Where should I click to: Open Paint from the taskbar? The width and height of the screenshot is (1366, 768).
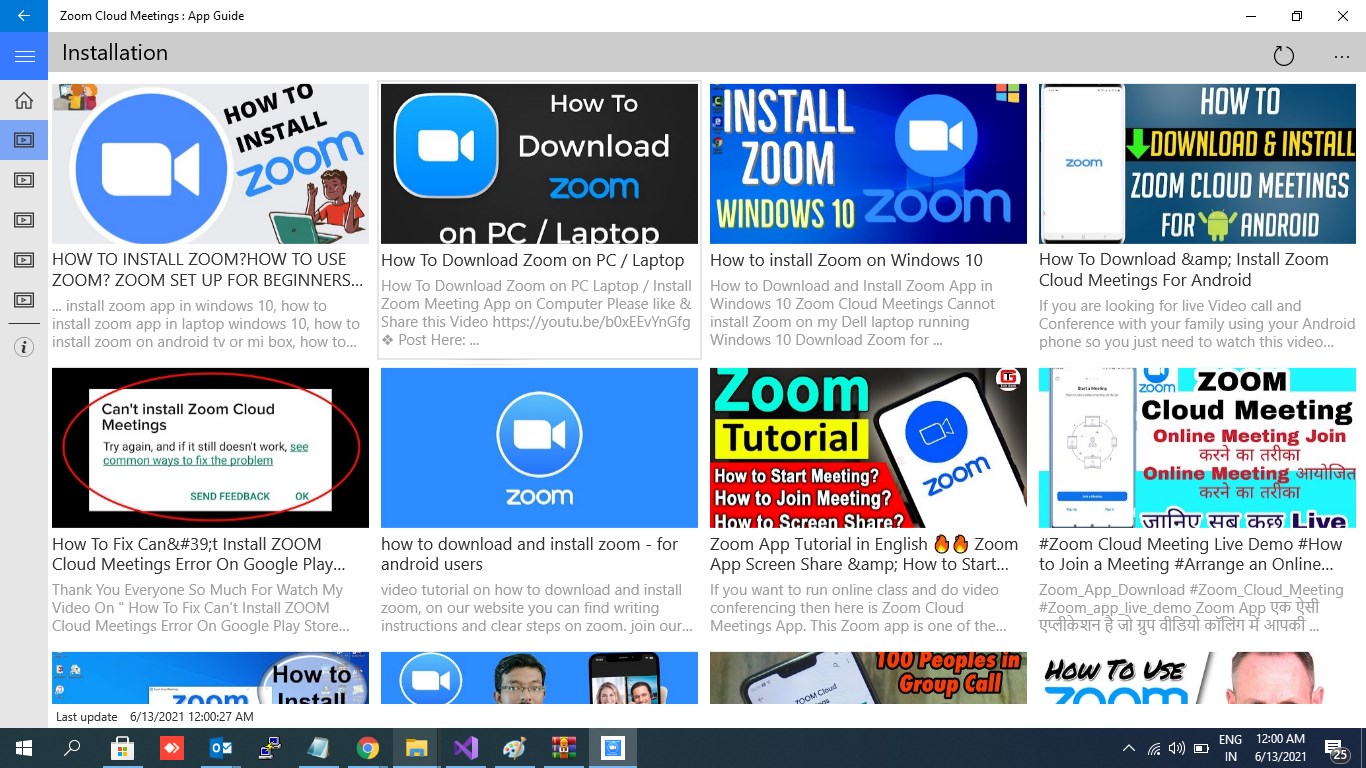point(514,748)
